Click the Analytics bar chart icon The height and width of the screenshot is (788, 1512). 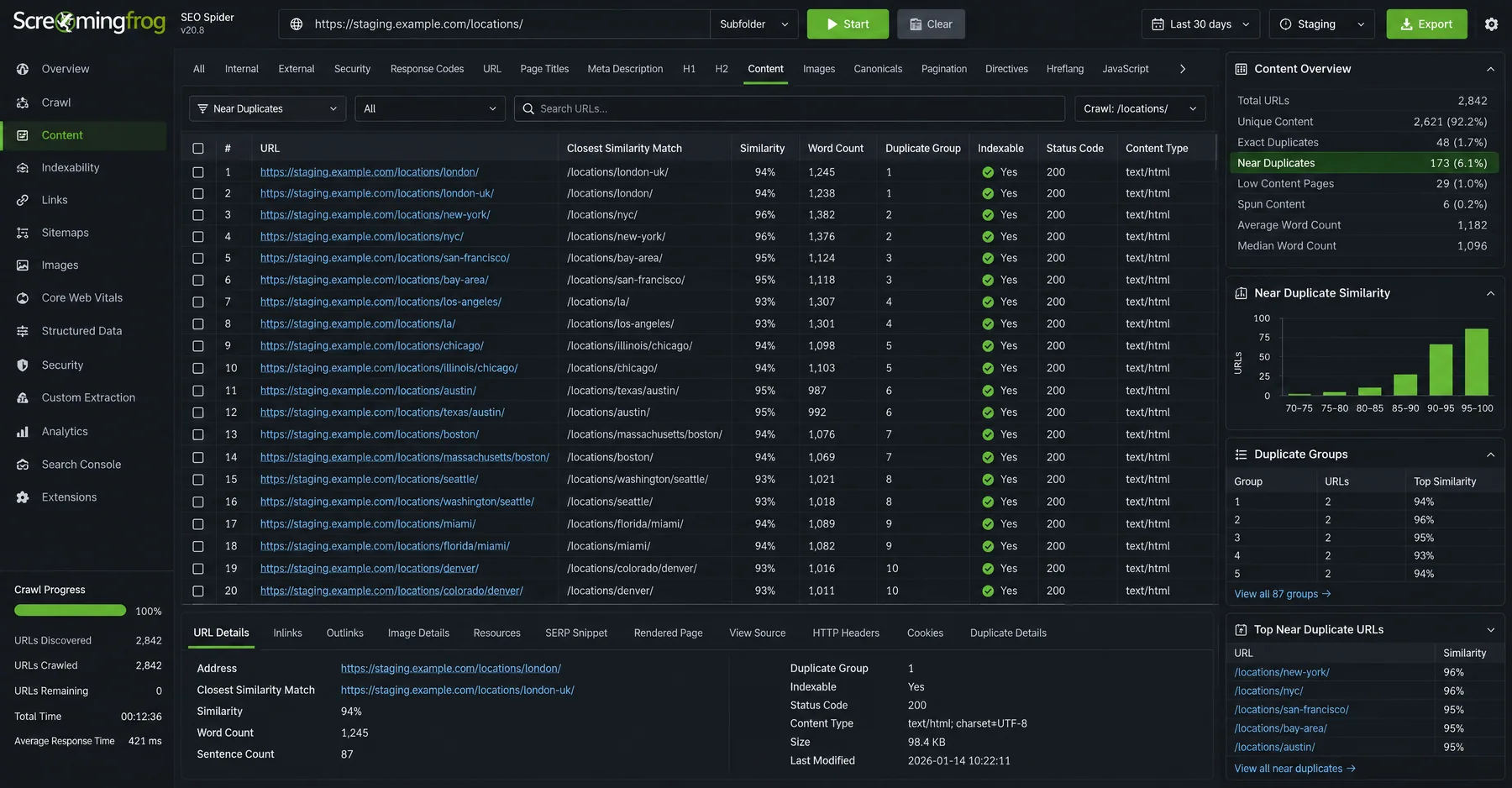click(23, 432)
